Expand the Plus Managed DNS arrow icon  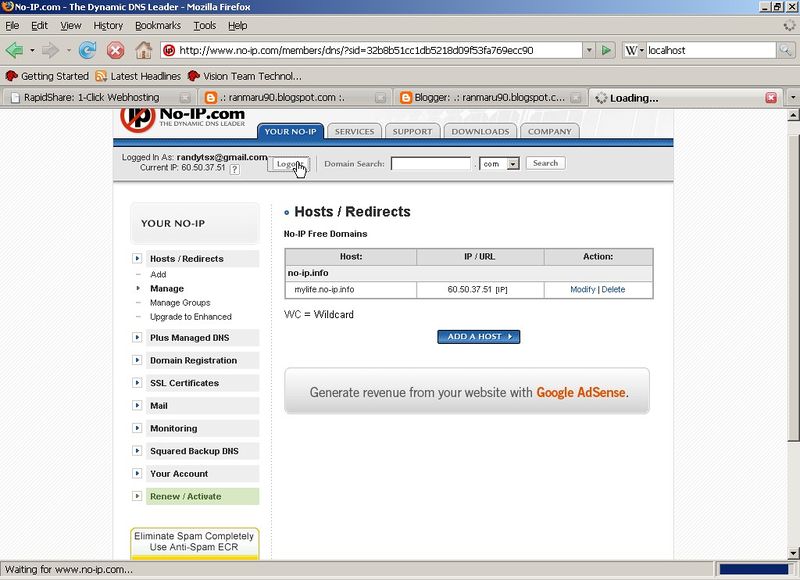[137, 338]
